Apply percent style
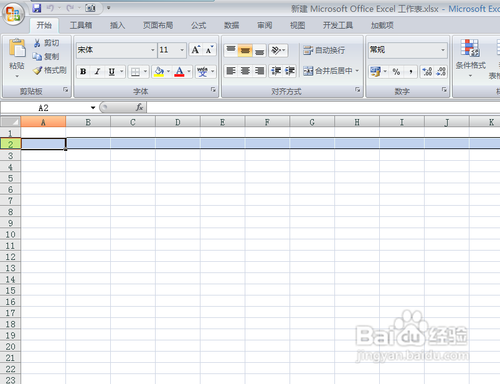The height and width of the screenshot is (384, 500). 396,71
